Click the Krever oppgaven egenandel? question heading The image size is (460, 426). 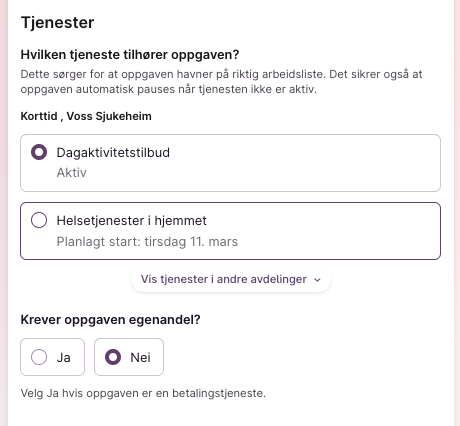[x=110, y=319]
